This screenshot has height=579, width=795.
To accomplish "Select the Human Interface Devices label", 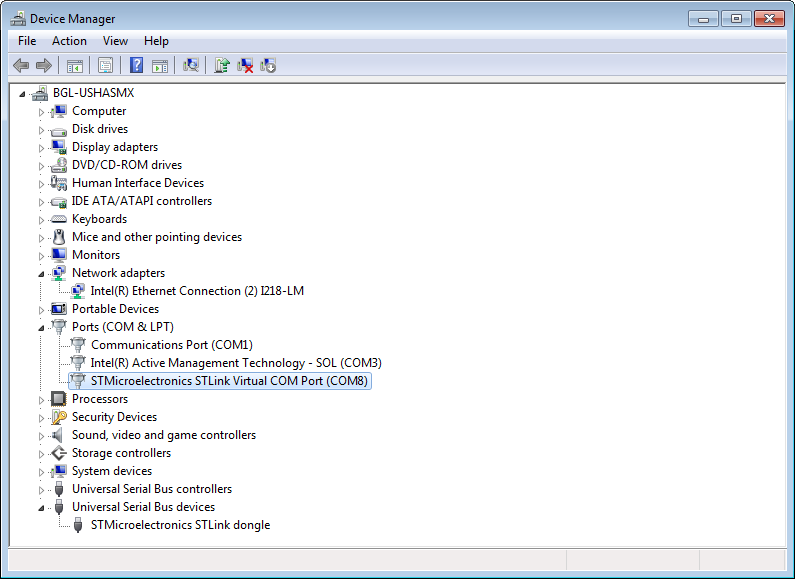I will 138,183.
